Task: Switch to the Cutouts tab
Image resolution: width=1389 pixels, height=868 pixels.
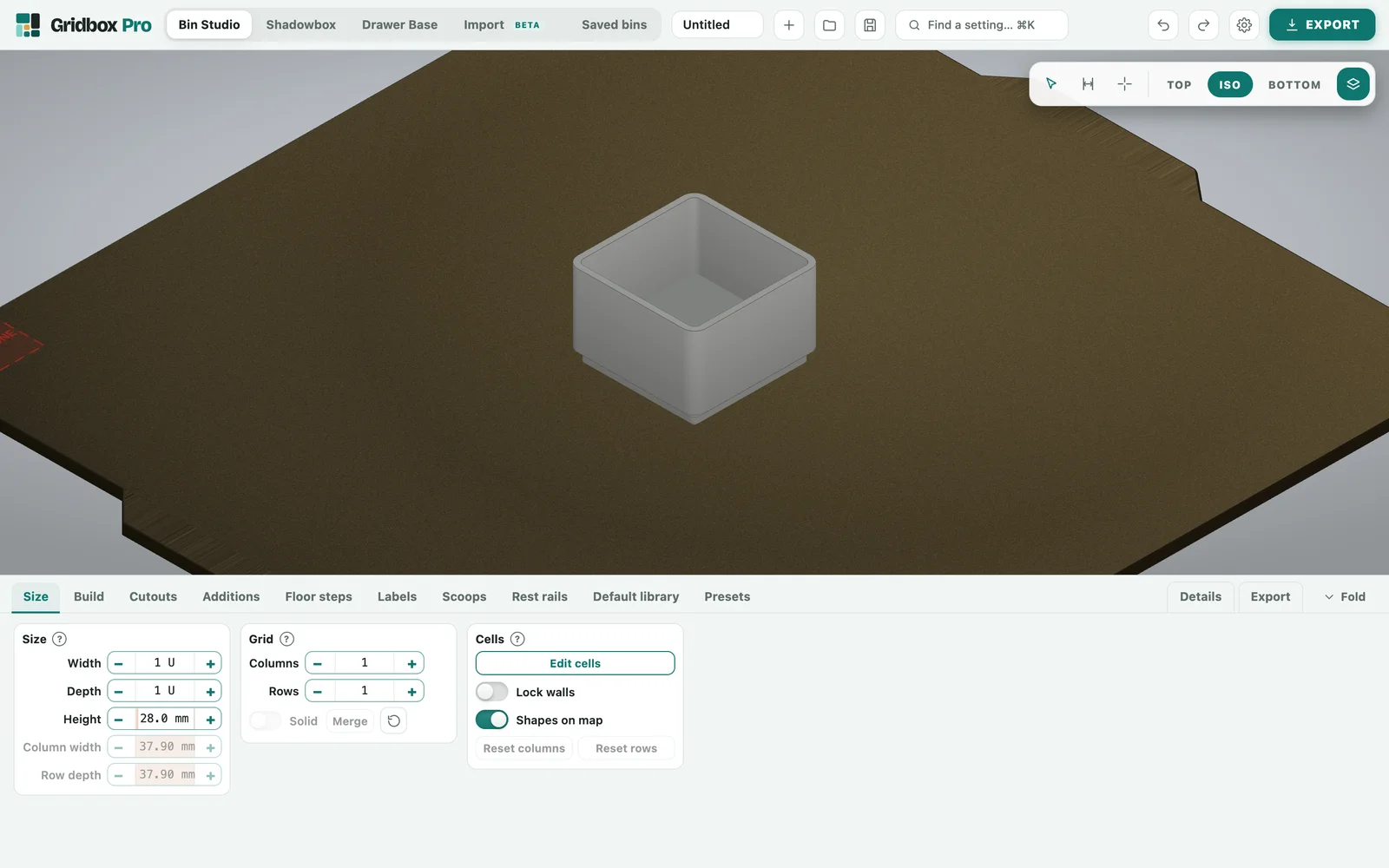Action: coord(153,596)
